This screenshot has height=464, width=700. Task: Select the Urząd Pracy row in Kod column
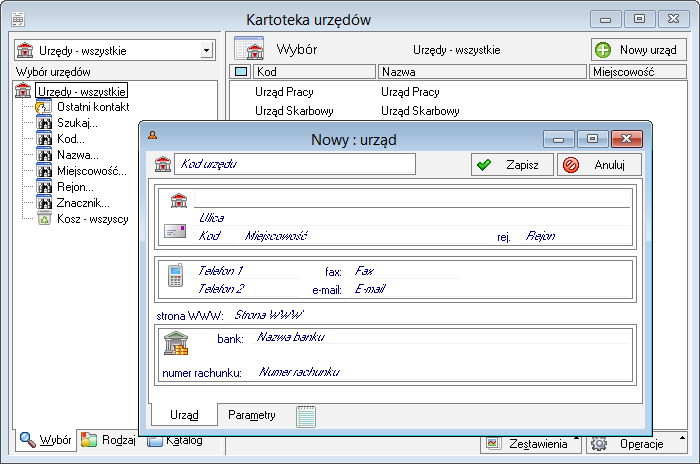point(284,92)
